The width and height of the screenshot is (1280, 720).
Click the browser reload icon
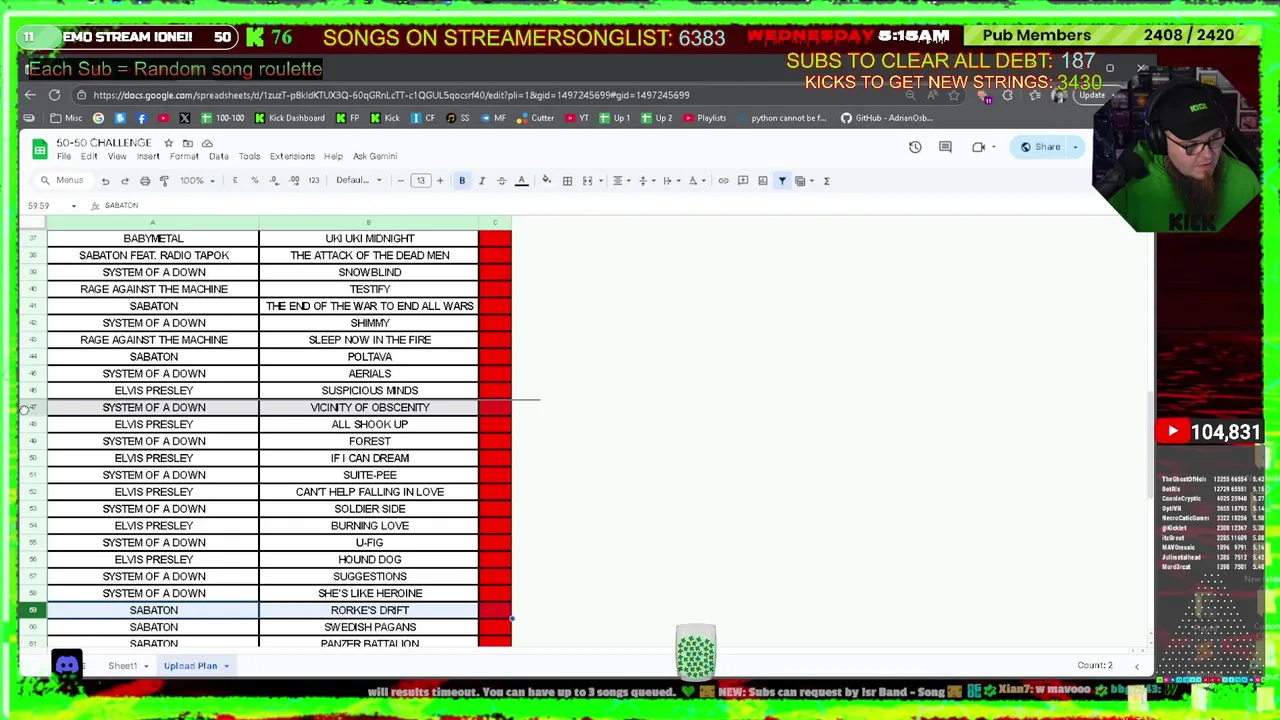(54, 95)
